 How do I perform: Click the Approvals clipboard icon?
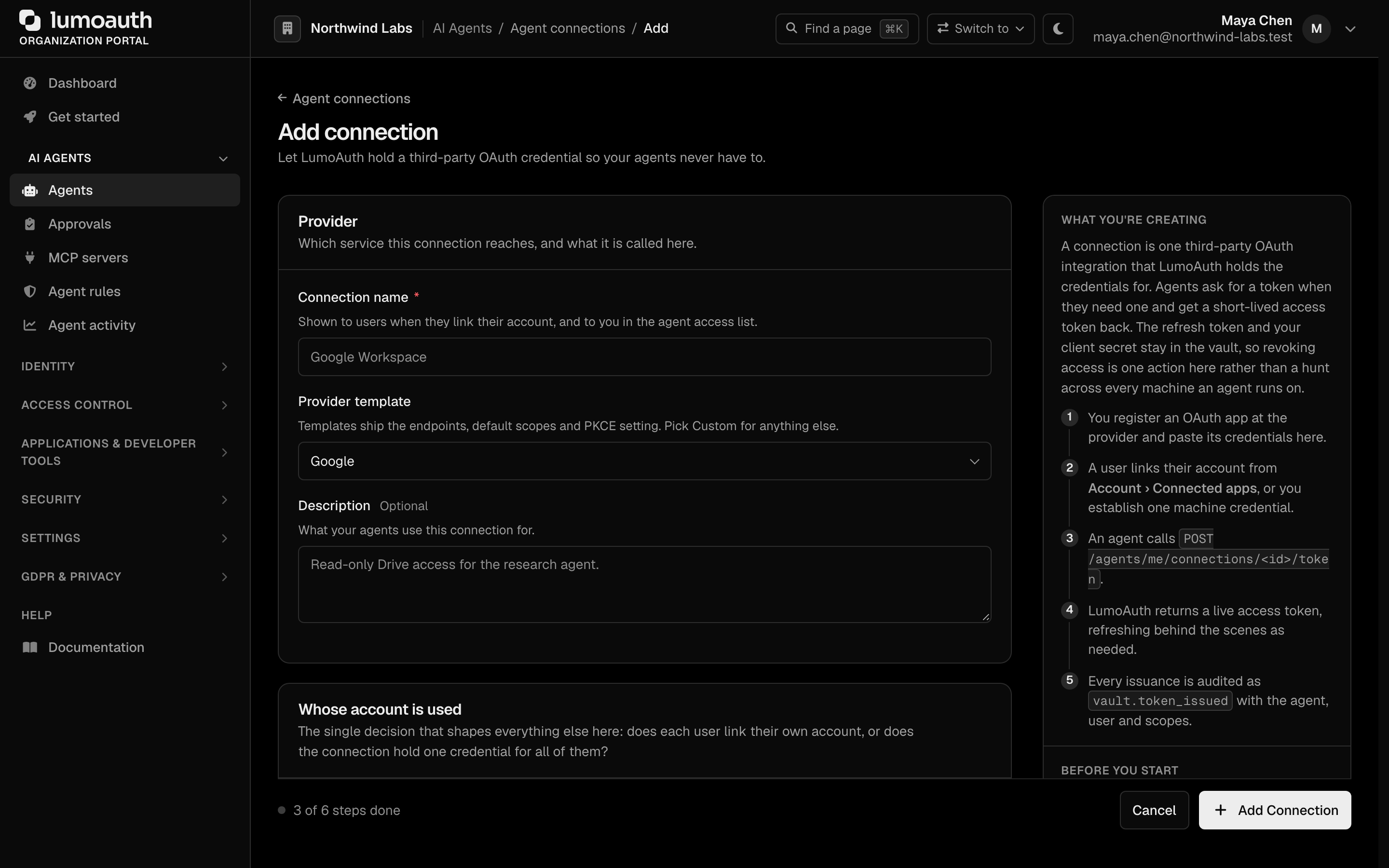click(30, 224)
